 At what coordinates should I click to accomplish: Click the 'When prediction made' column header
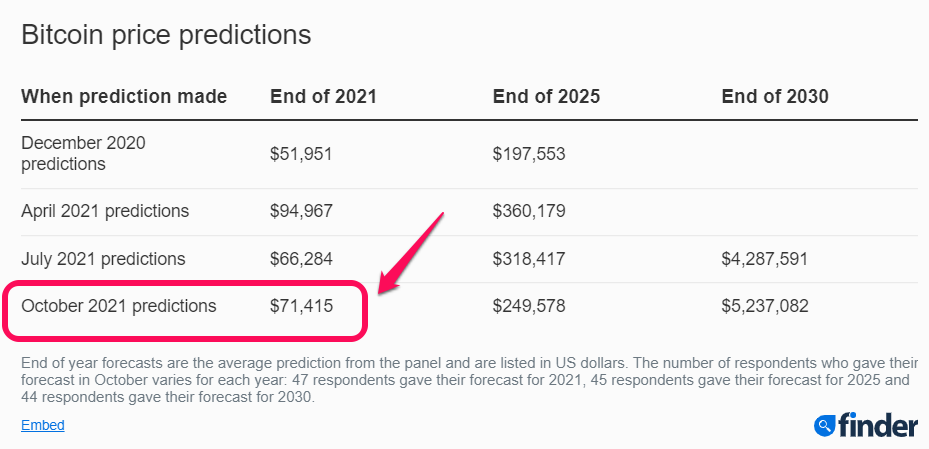coord(124,97)
